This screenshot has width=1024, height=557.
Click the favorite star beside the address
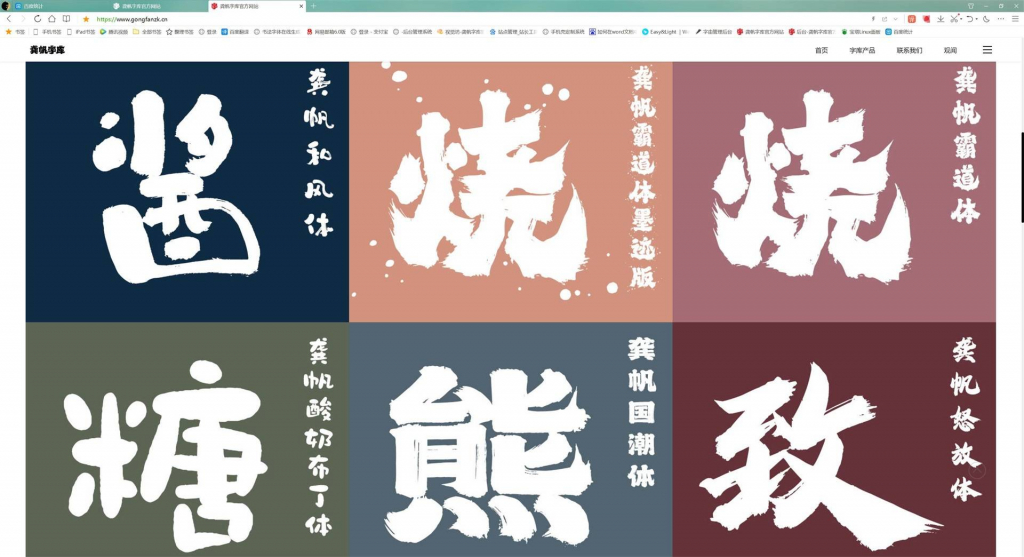(86, 19)
